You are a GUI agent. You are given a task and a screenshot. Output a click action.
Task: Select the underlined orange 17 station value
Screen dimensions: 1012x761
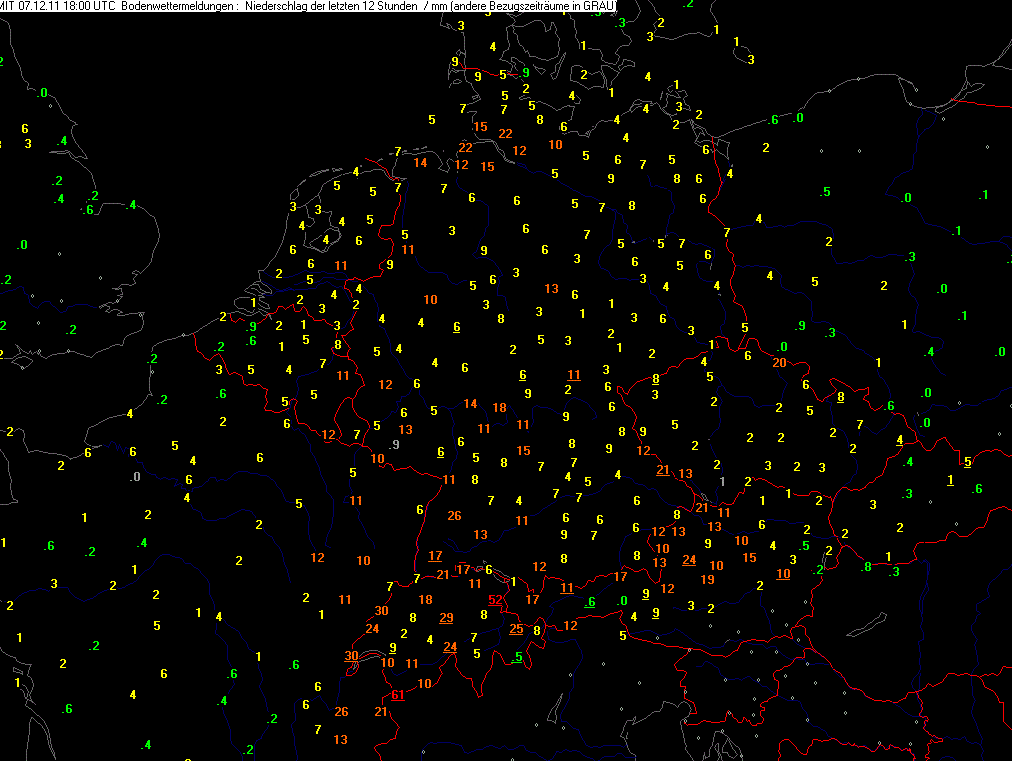tap(435, 556)
